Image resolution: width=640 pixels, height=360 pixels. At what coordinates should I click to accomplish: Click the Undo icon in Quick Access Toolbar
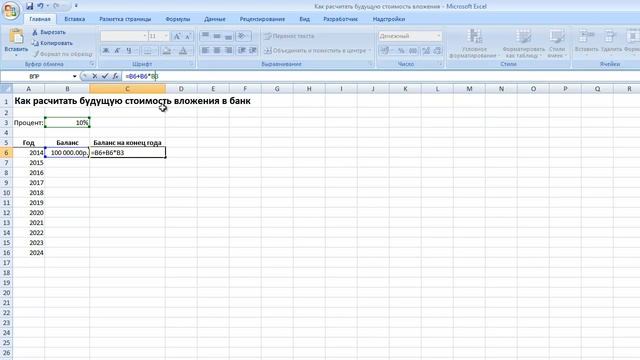40,6
